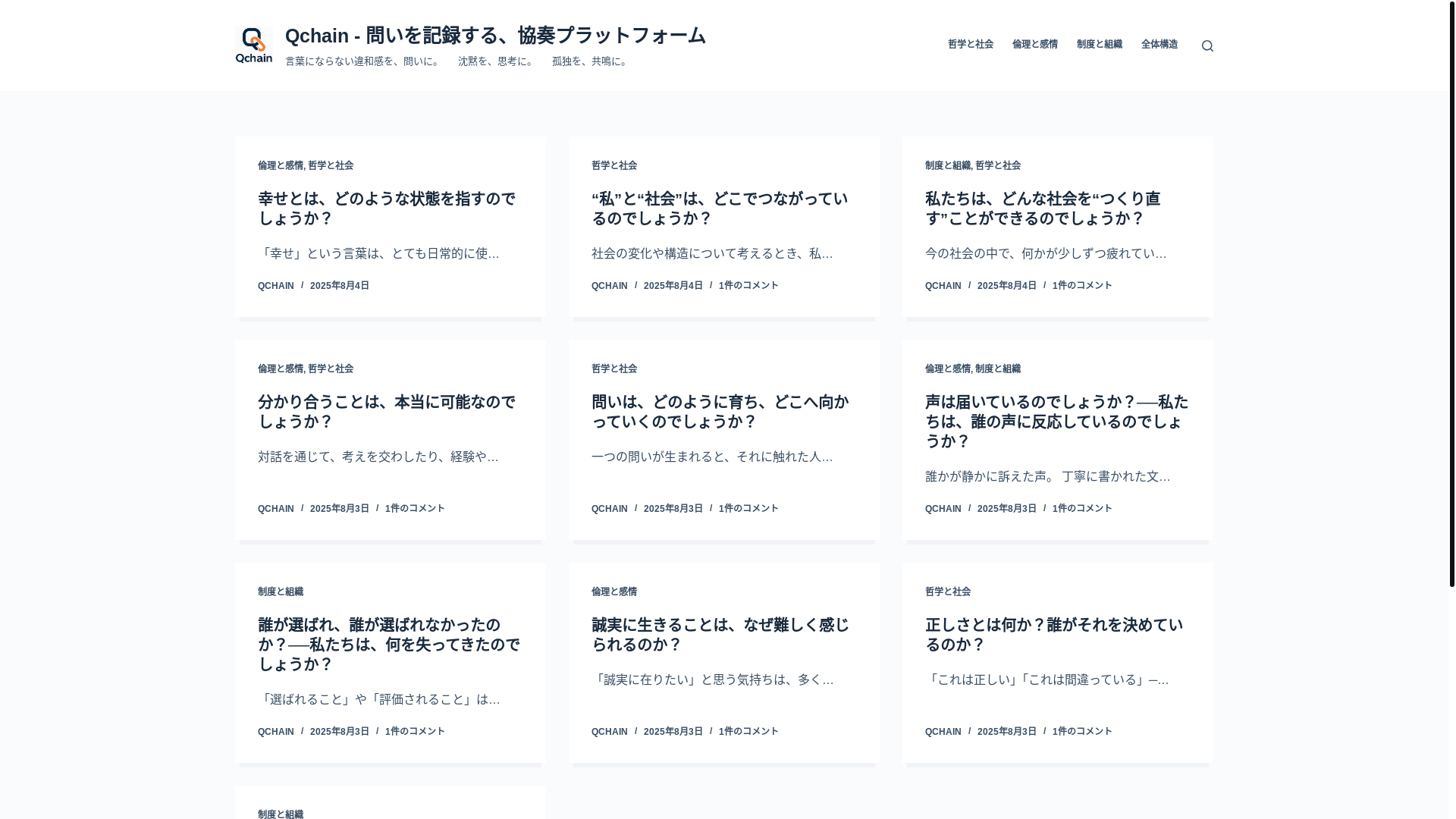Viewport: 1456px width, 819px height.
Task: Click 哲学と社会 category on “私”と“社会” card
Action: (614, 165)
